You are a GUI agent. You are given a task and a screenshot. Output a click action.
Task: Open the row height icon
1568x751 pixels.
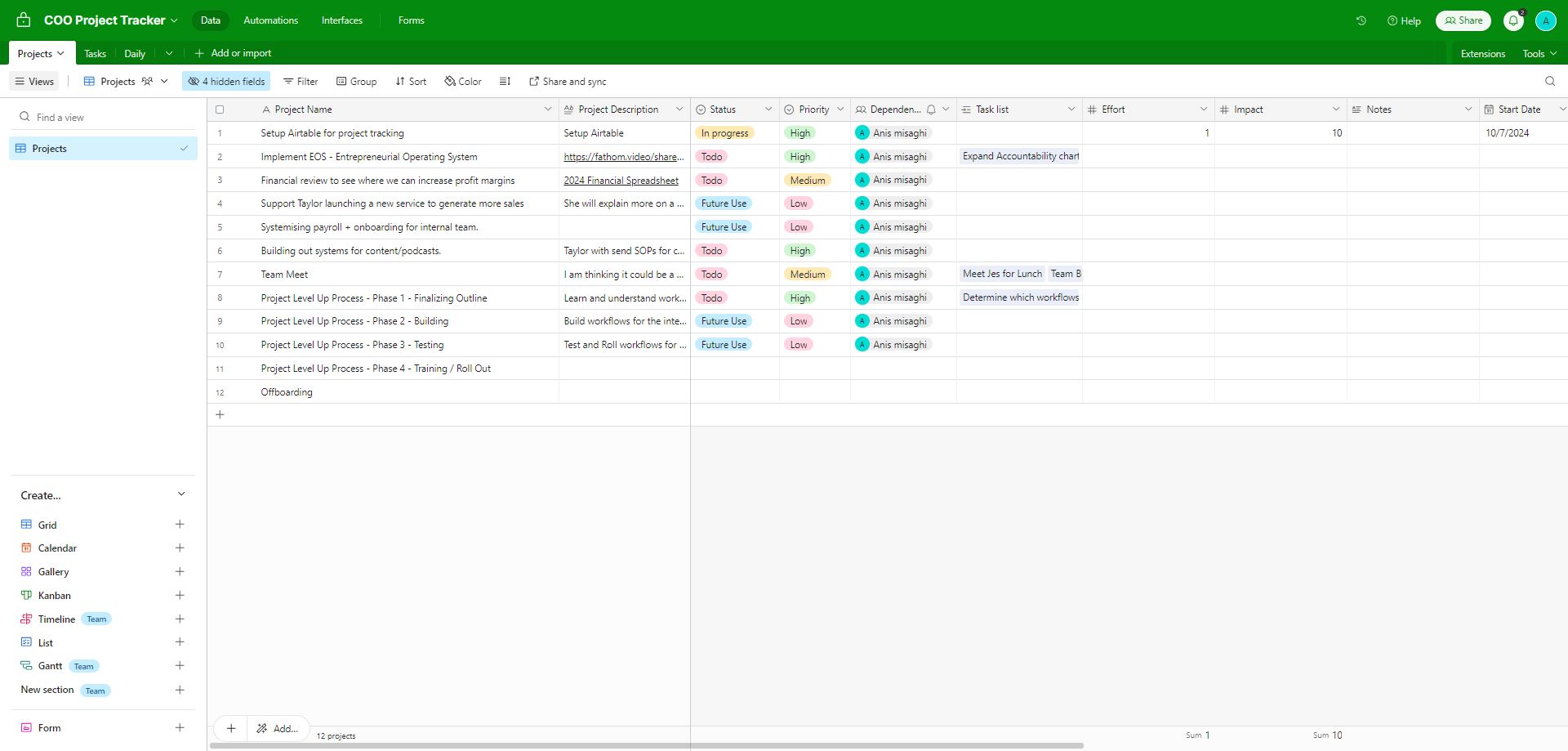[x=505, y=81]
